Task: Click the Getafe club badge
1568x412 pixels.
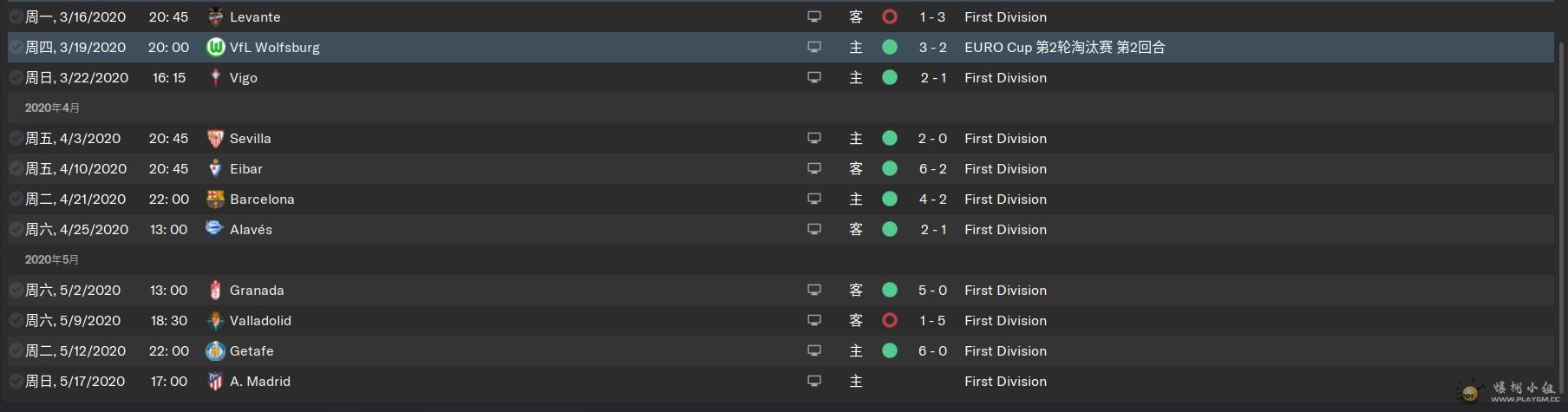Action: tap(215, 350)
